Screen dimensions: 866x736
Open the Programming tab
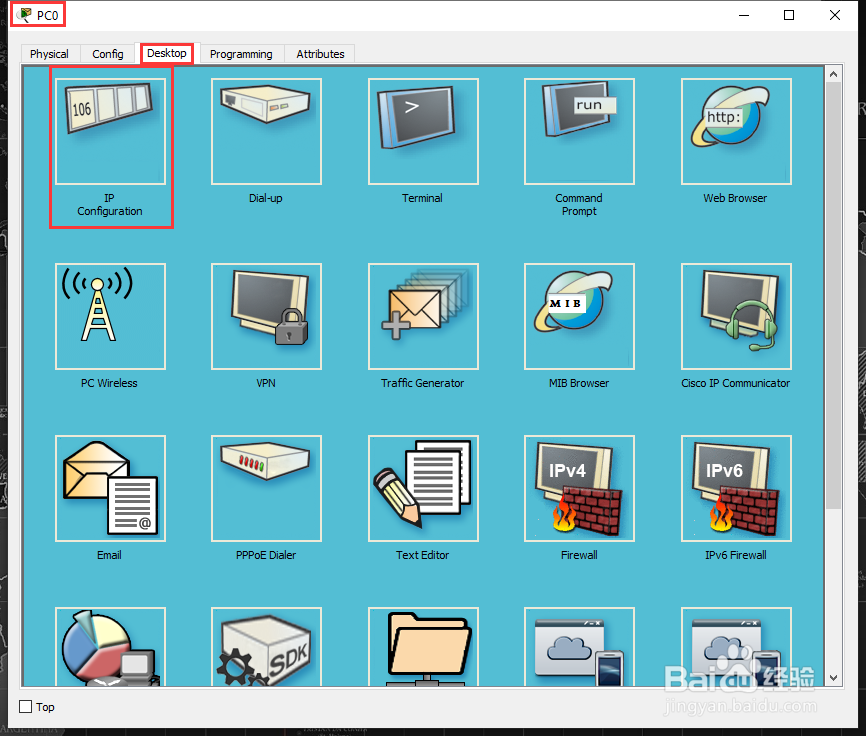click(241, 54)
